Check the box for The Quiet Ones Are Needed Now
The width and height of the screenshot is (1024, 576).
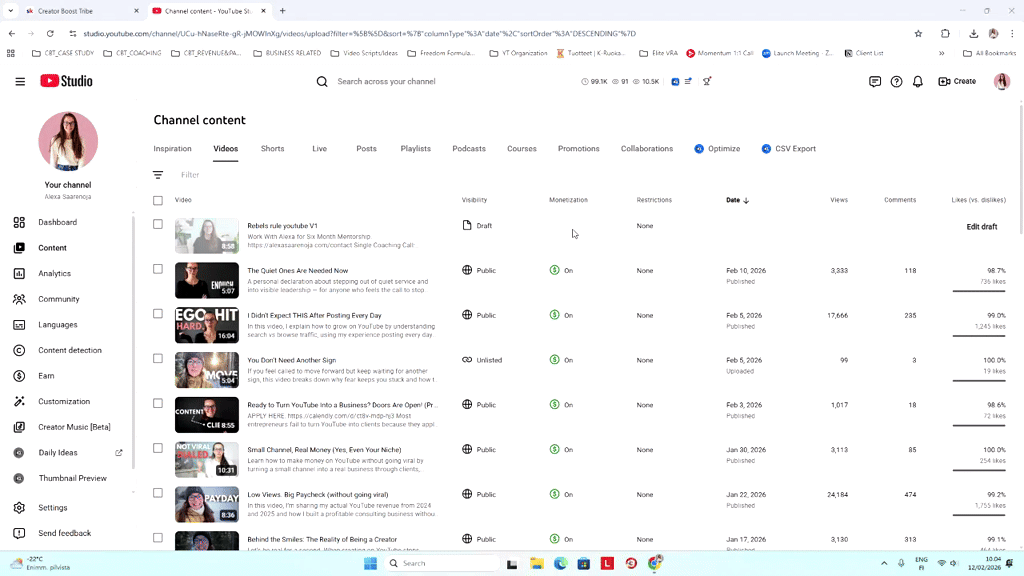158,269
